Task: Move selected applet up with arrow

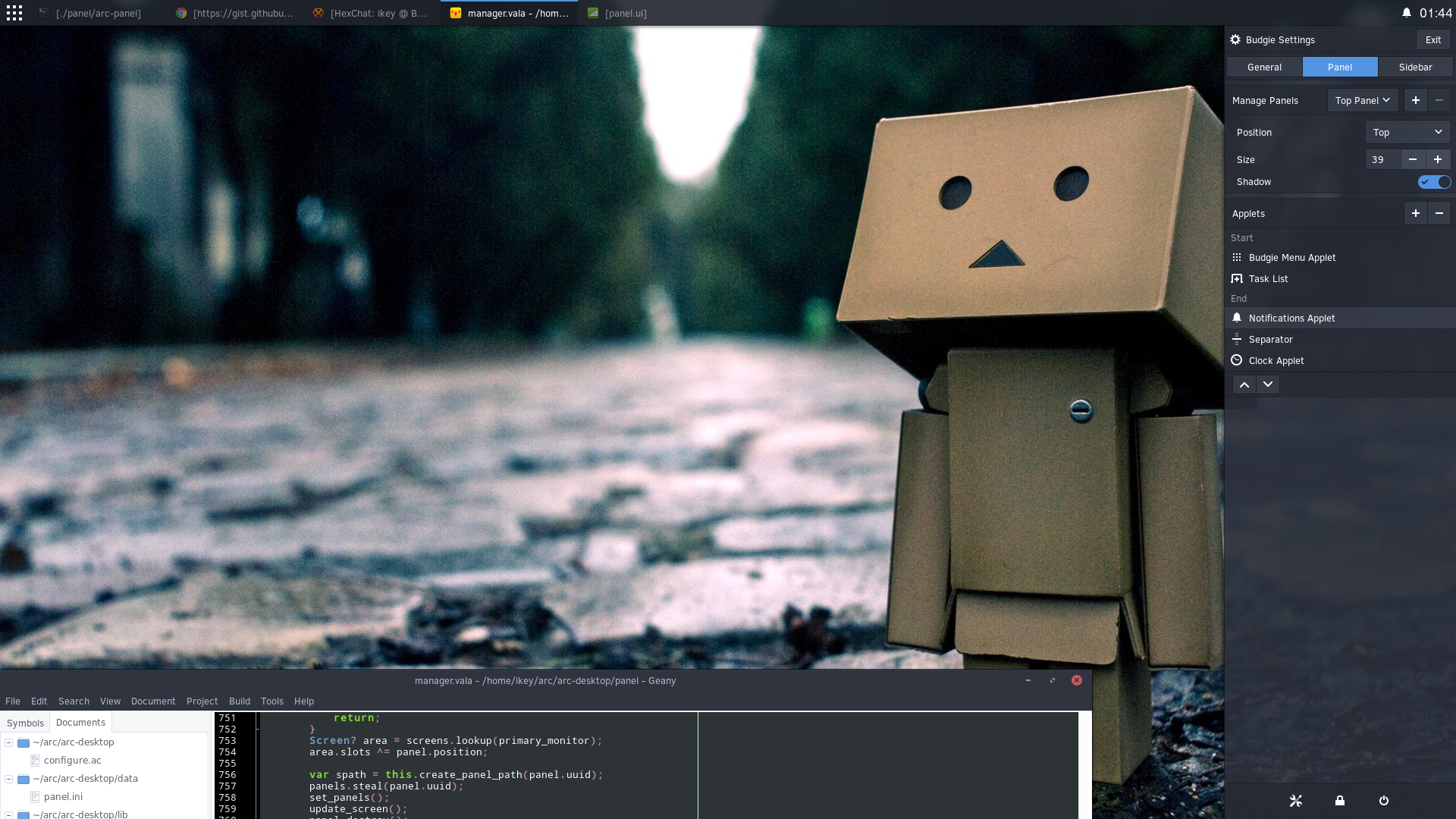Action: (1244, 384)
